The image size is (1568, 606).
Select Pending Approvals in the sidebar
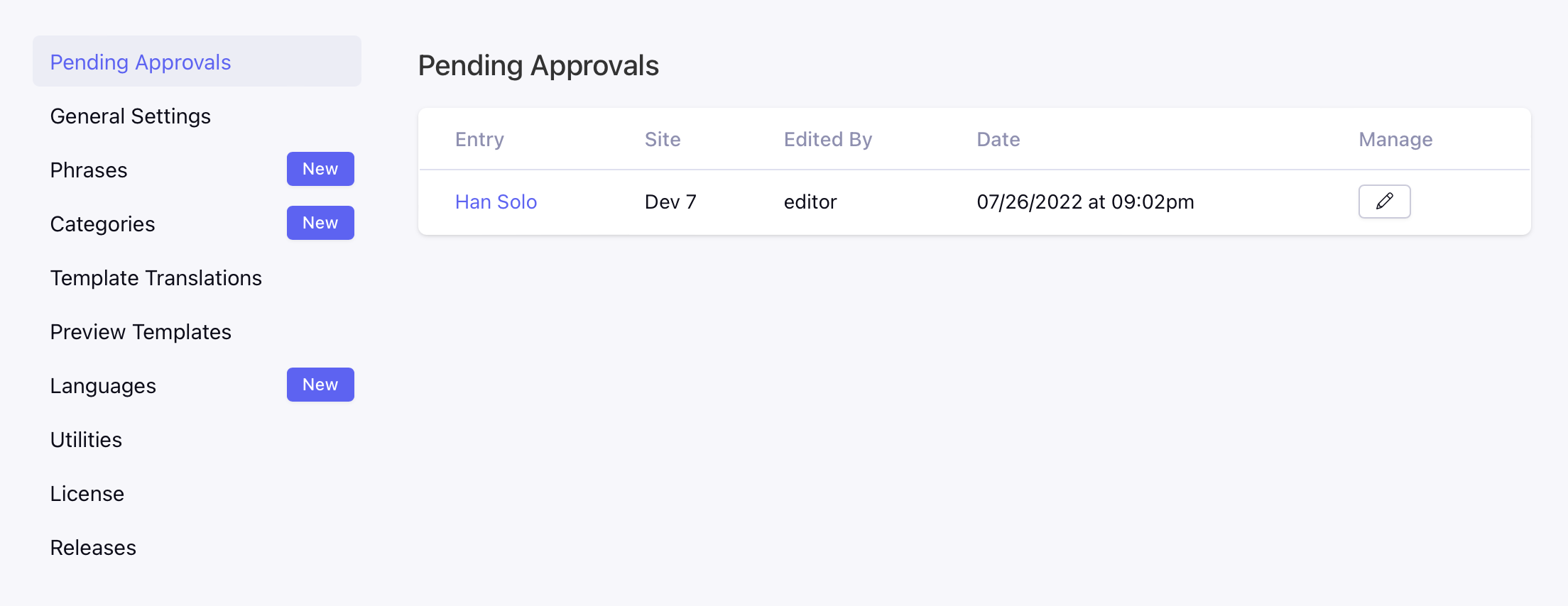(x=197, y=62)
